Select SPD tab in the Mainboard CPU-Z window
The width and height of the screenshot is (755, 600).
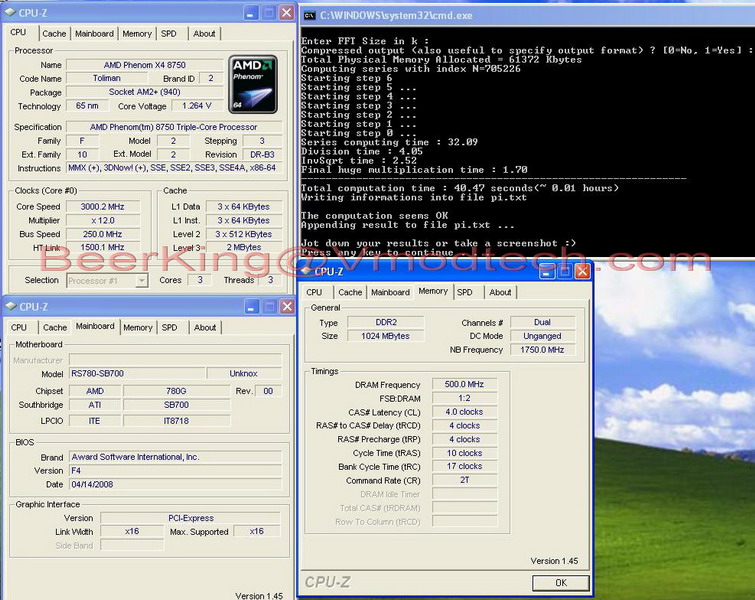[x=169, y=327]
